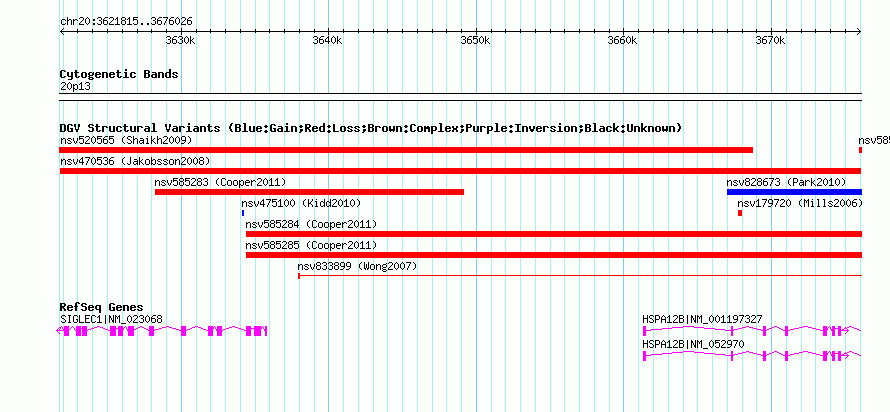Select the nsv585284 (Cooper2011) red bar
Viewport: 890px width, 412px height.
(x=554, y=234)
